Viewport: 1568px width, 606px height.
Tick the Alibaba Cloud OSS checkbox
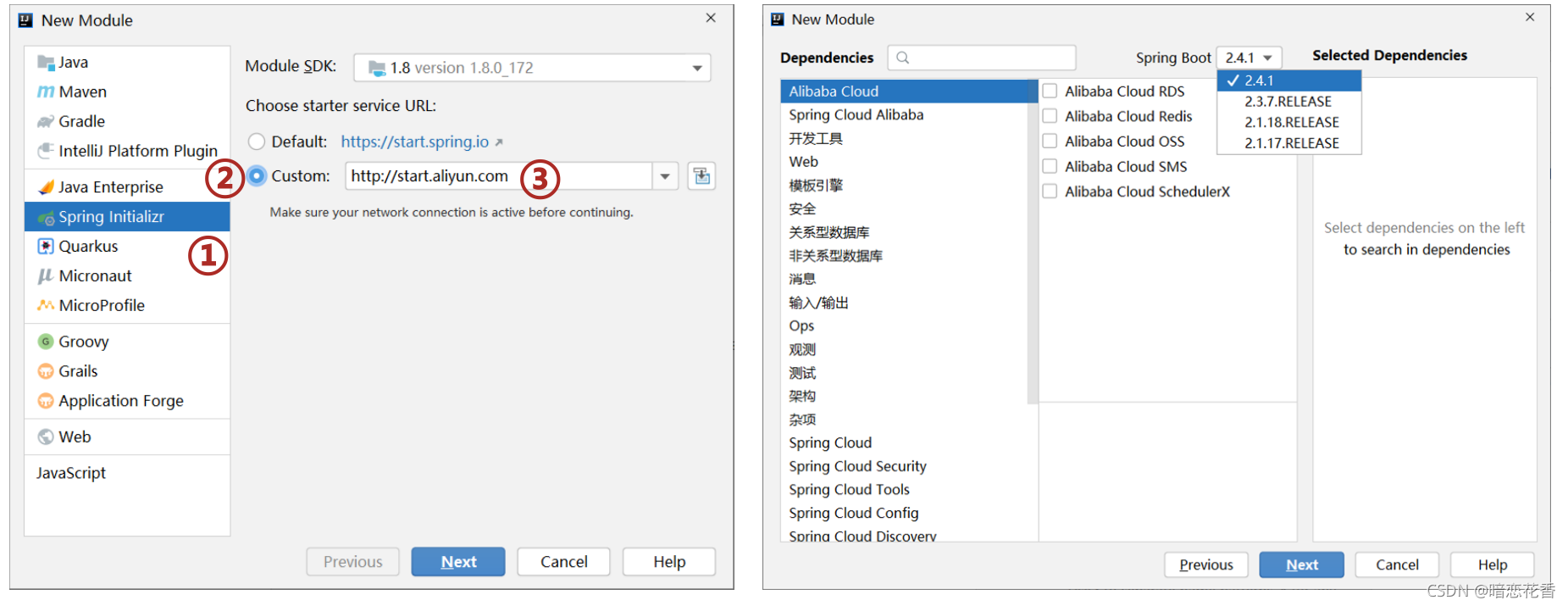pos(1050,141)
